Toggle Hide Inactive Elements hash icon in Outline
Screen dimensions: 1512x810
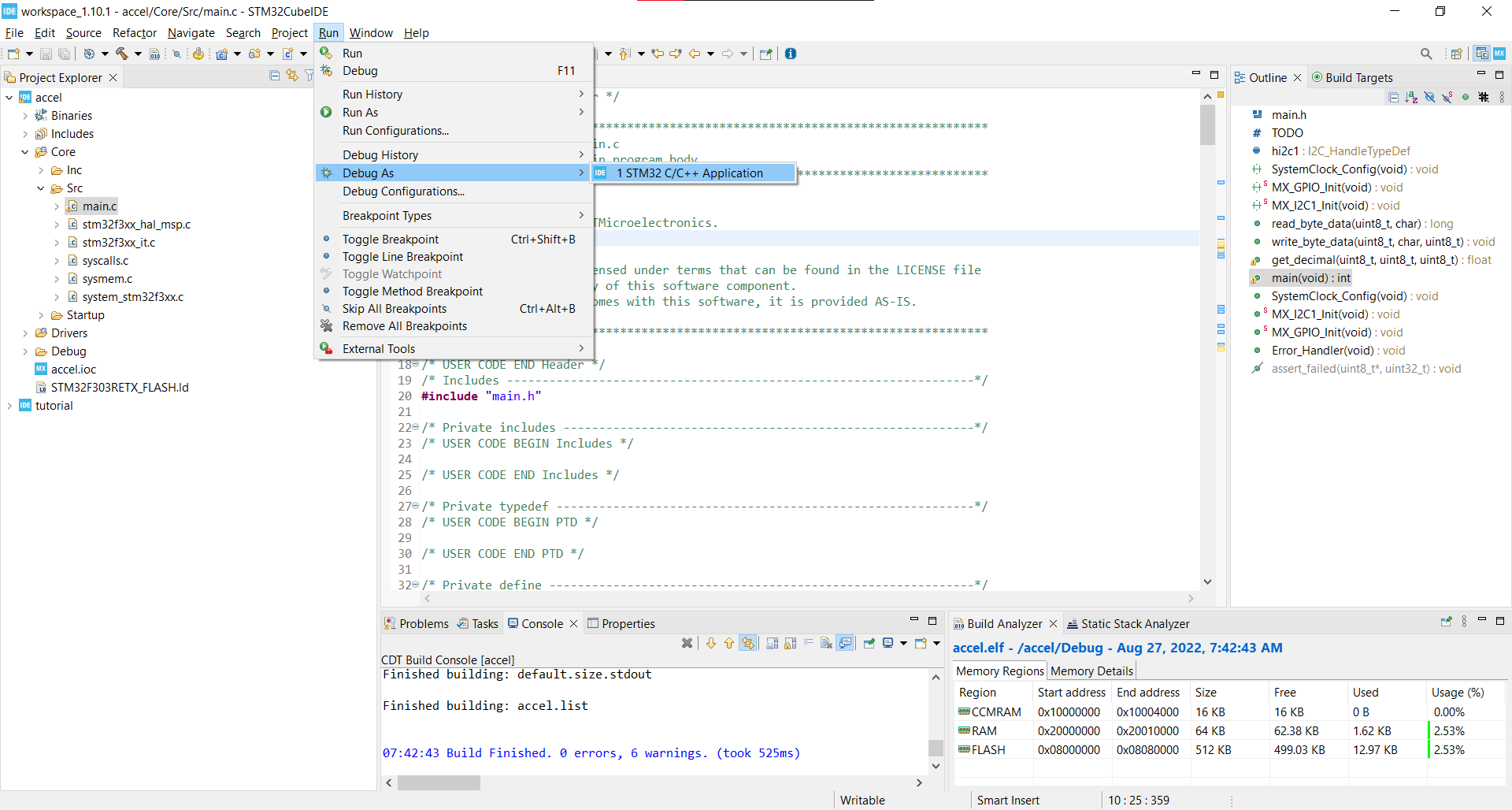coord(1484,97)
